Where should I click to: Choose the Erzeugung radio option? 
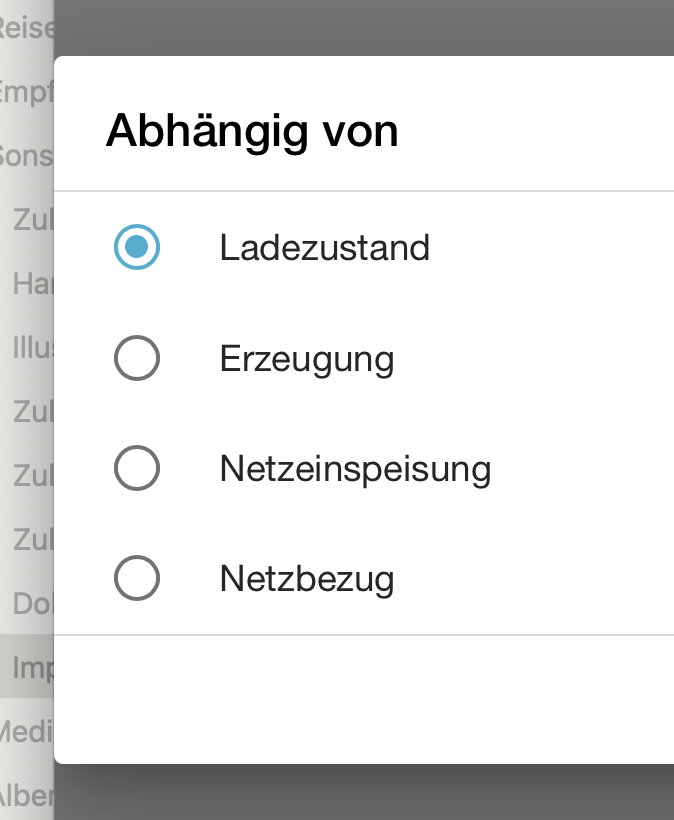click(137, 358)
